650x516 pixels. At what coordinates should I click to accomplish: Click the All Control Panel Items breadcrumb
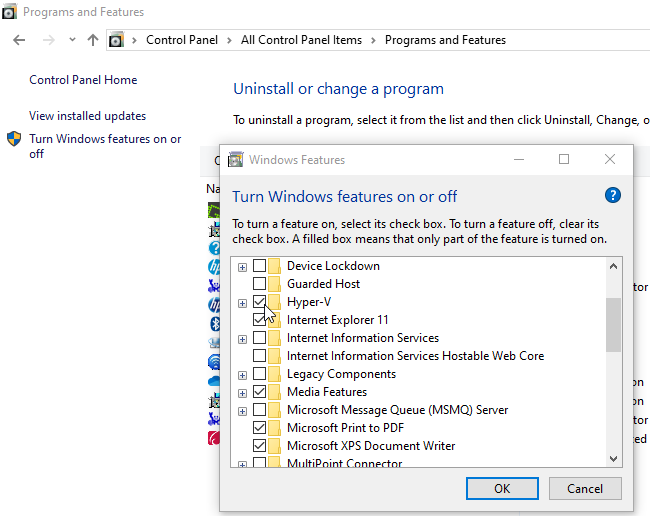(301, 40)
